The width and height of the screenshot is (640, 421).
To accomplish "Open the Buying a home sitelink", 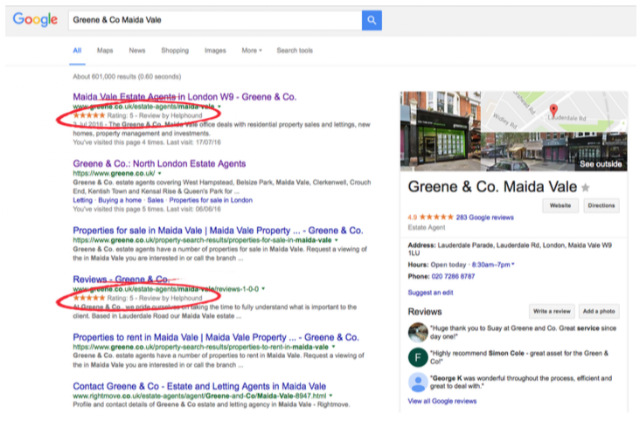I will pos(120,200).
